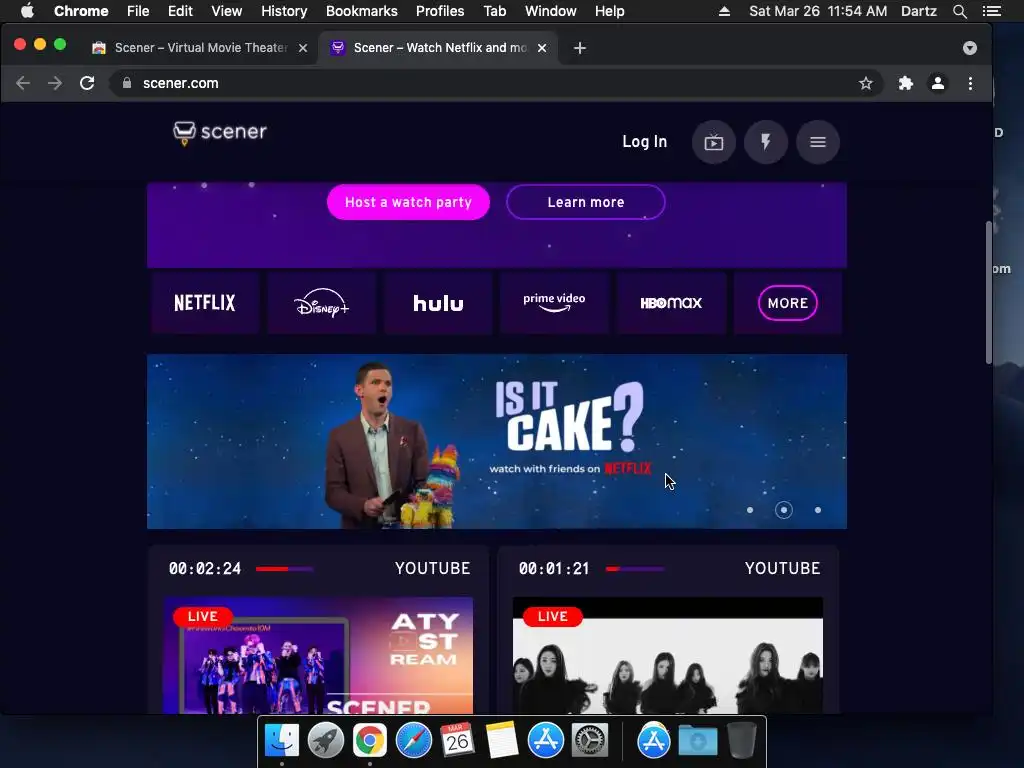This screenshot has height=768, width=1024.
Task: Select first carousel dot indicator
Action: [750, 510]
